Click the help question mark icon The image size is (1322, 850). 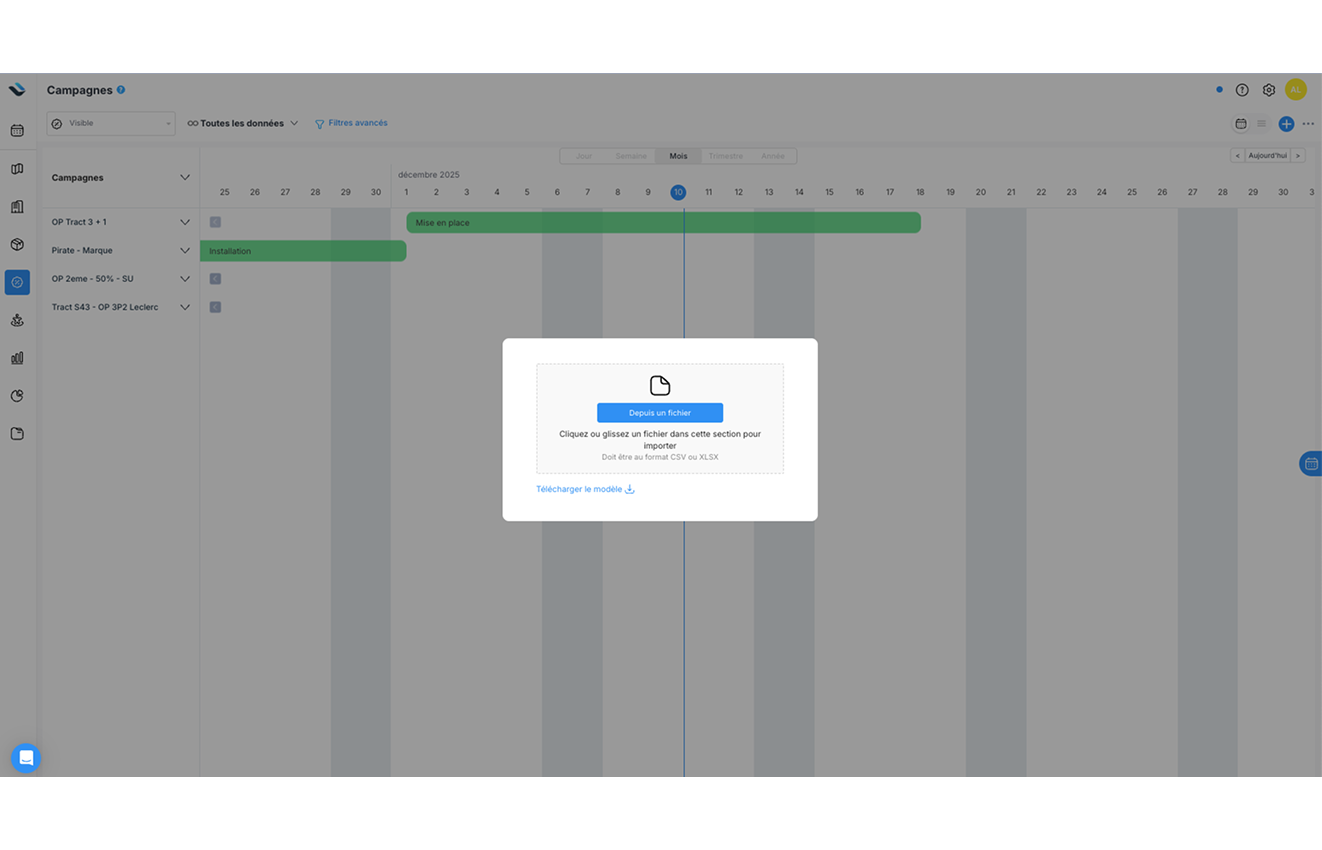pyautogui.click(x=1242, y=89)
